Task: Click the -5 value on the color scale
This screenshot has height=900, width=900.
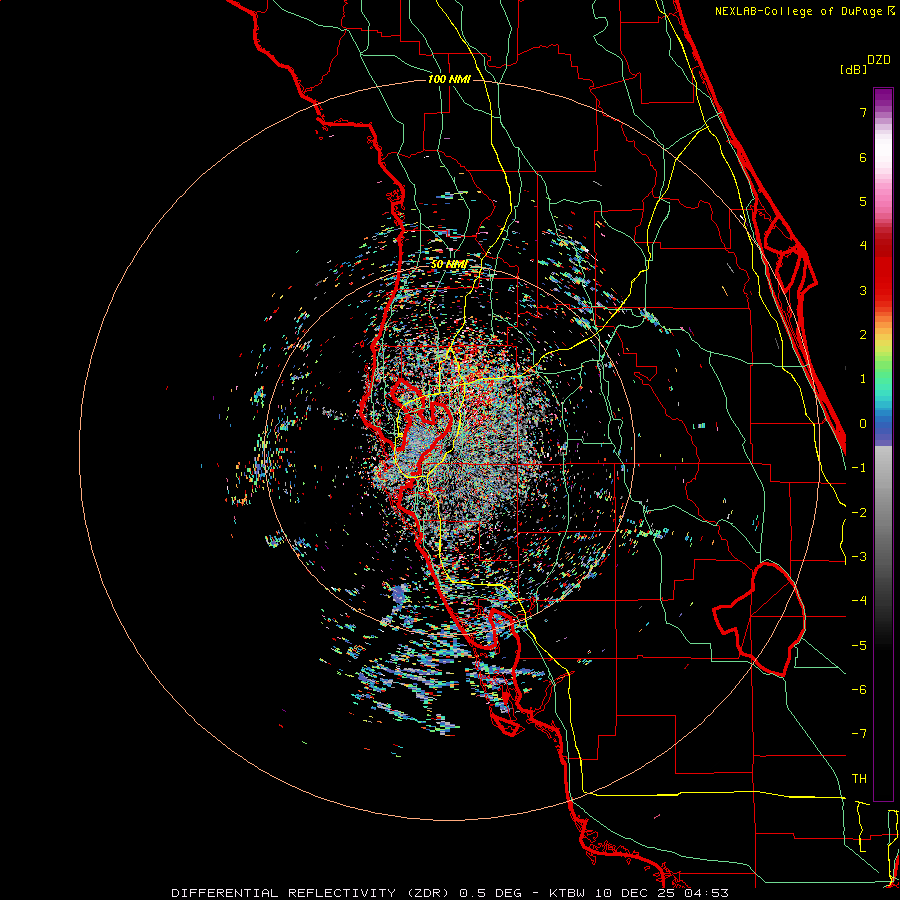Action: click(859, 646)
